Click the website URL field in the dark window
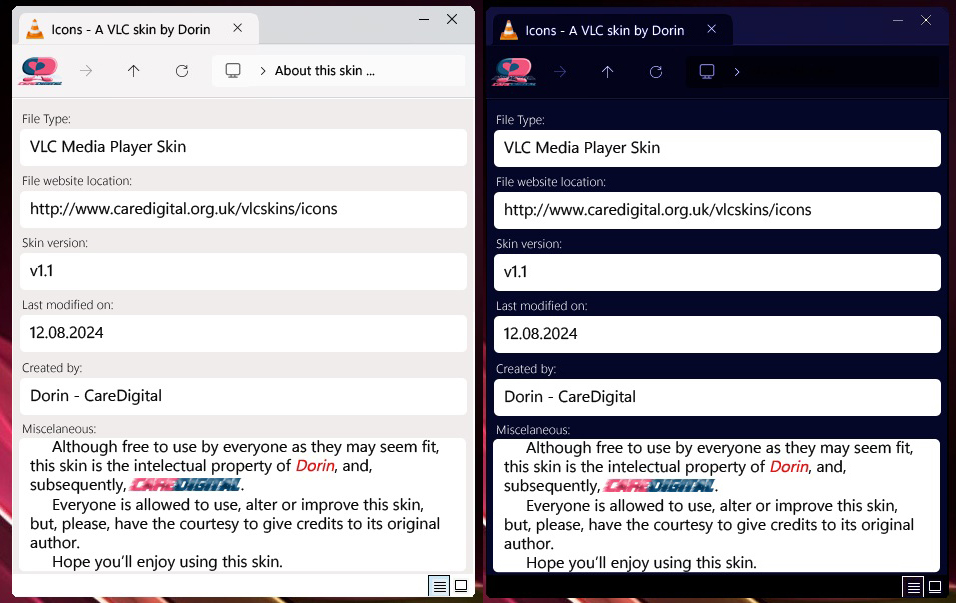The width and height of the screenshot is (956, 603). tap(717, 210)
